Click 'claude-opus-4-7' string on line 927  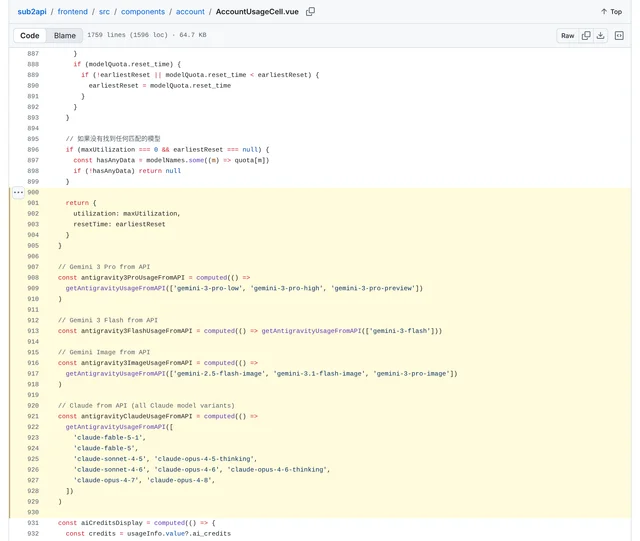[x=106, y=480]
